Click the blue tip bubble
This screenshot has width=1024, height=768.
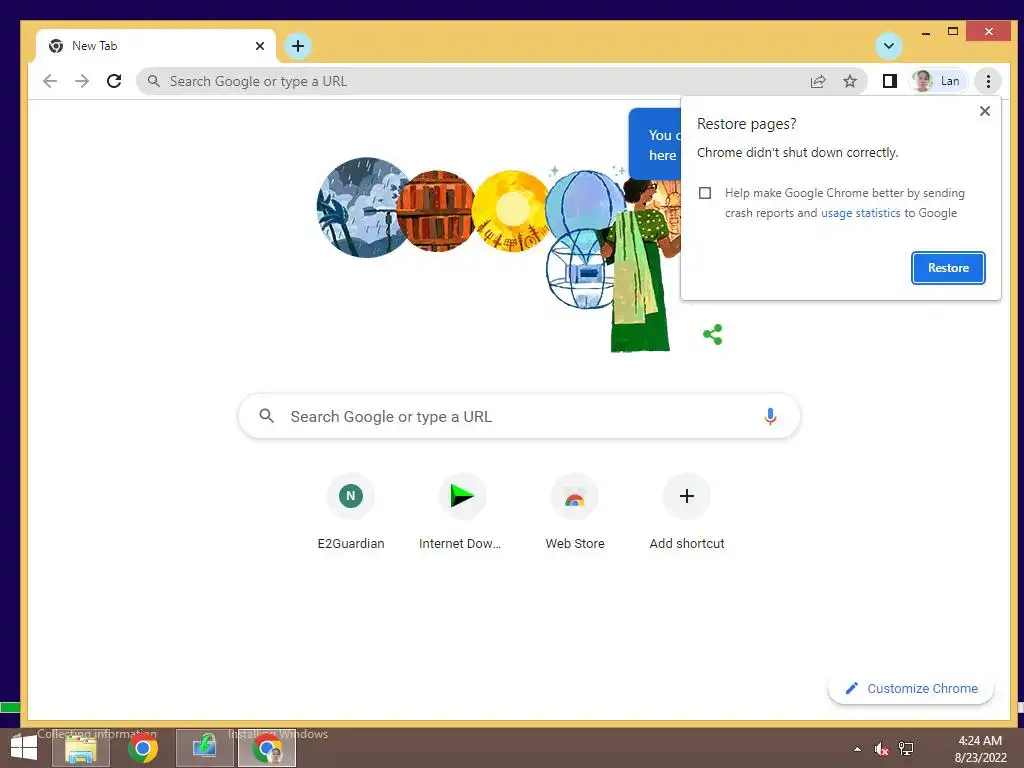pyautogui.click(x=655, y=144)
